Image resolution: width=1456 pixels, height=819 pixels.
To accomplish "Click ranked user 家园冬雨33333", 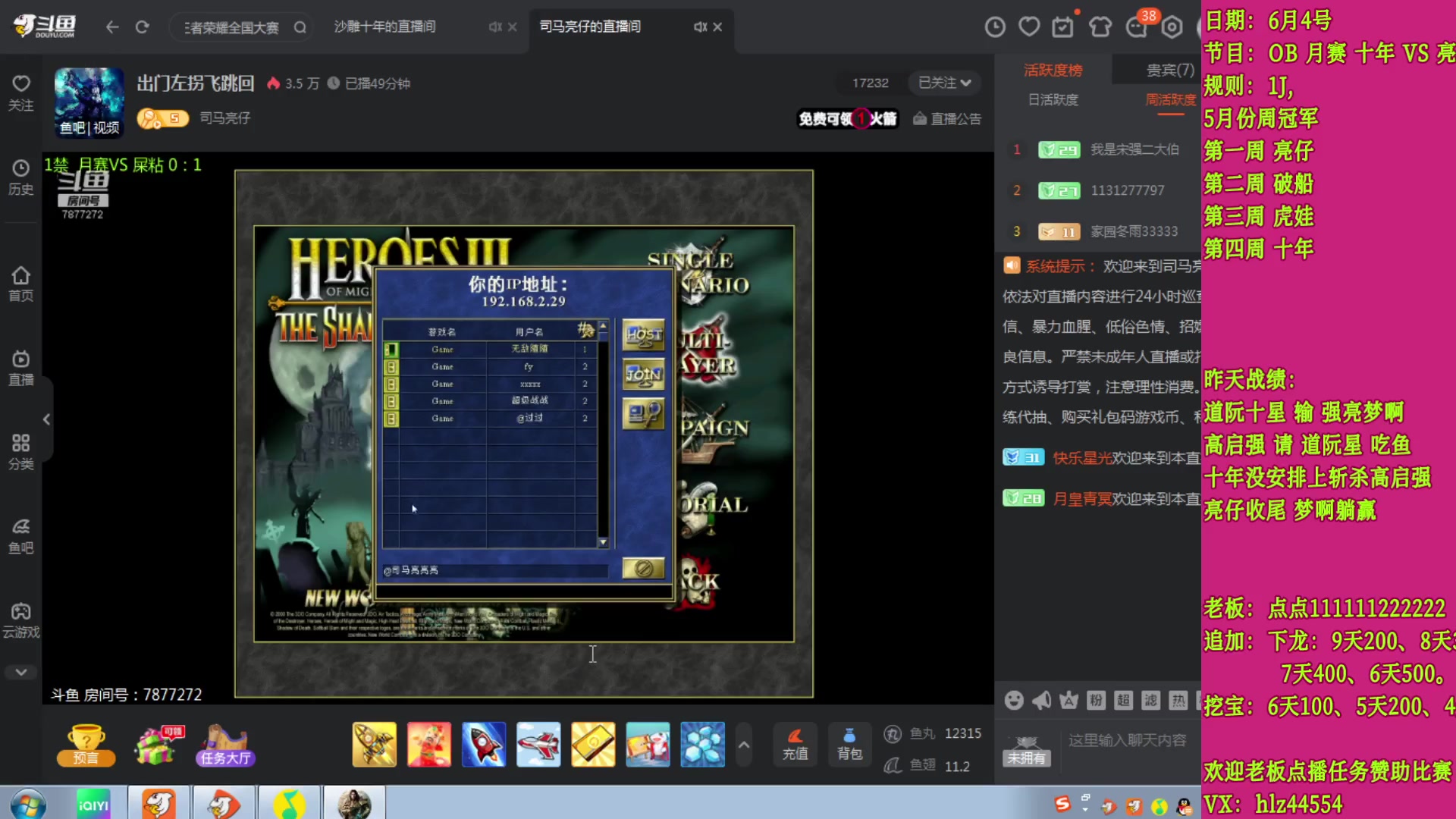I will (x=1134, y=231).
